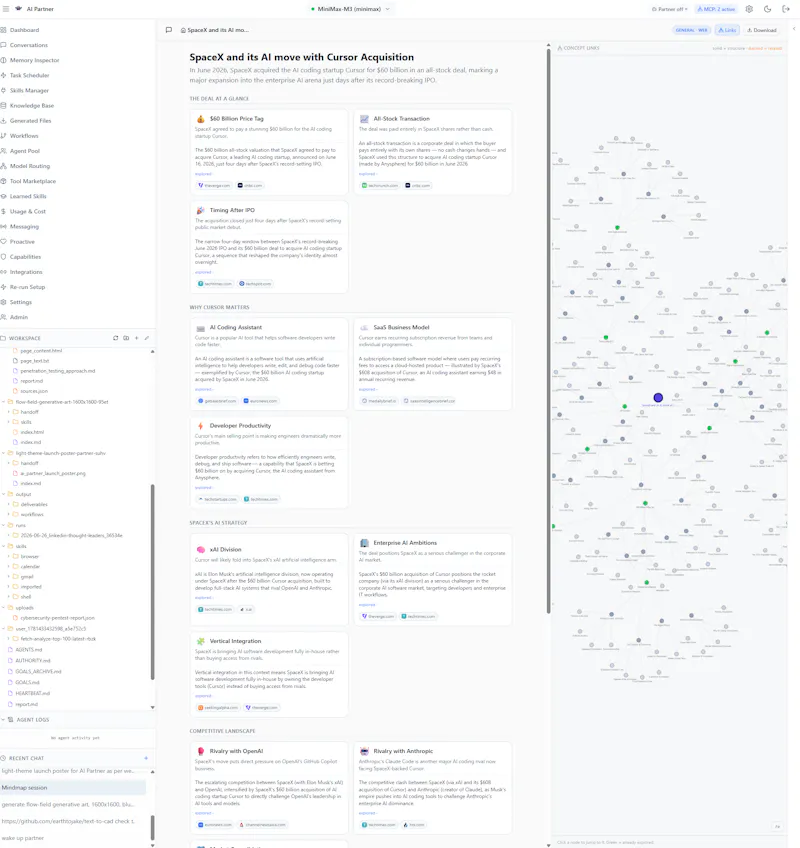Open Integrations in the sidebar
Image resolution: width=800 pixels, height=848 pixels.
(x=26, y=272)
